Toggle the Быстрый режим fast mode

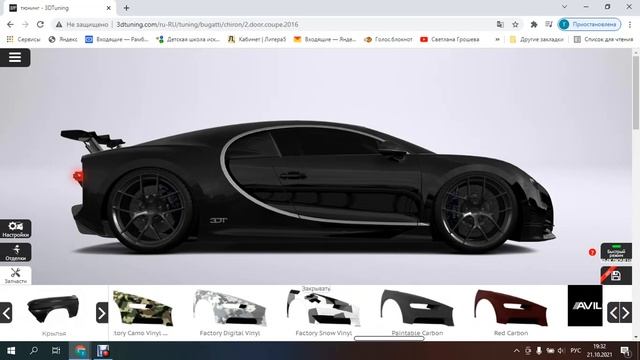616,252
